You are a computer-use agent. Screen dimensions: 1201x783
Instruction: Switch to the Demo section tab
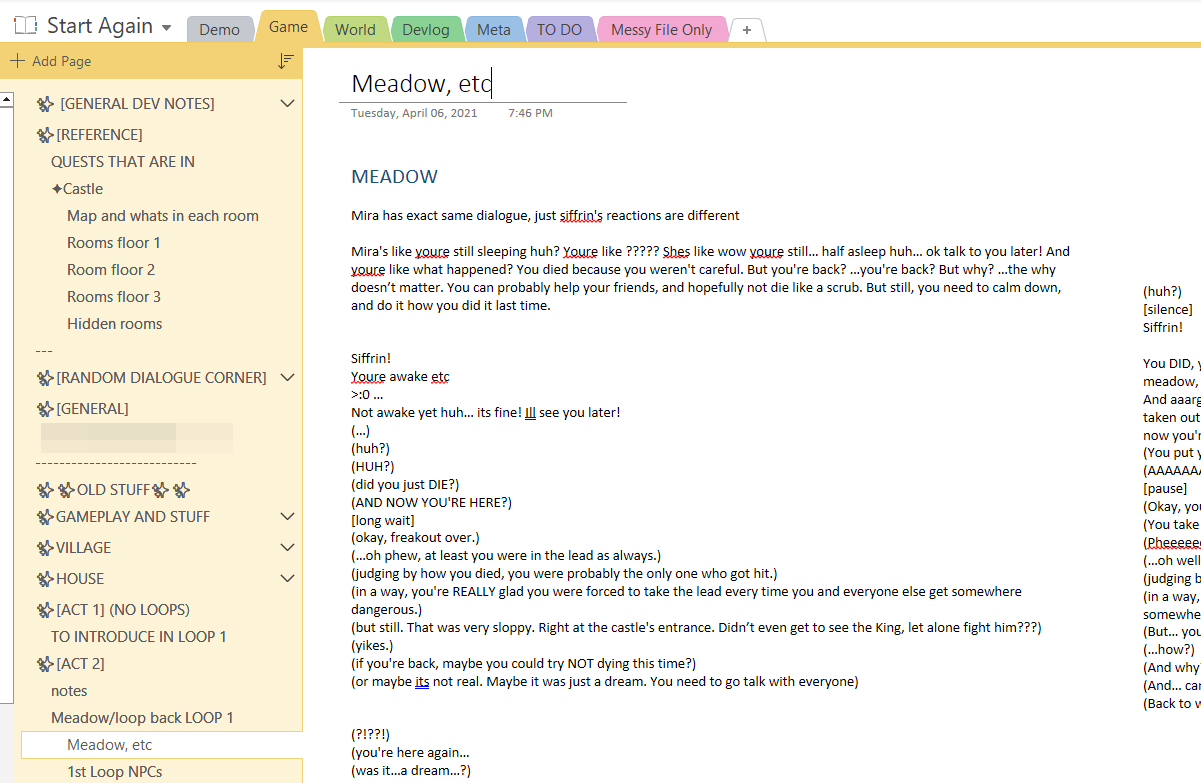pyautogui.click(x=219, y=30)
